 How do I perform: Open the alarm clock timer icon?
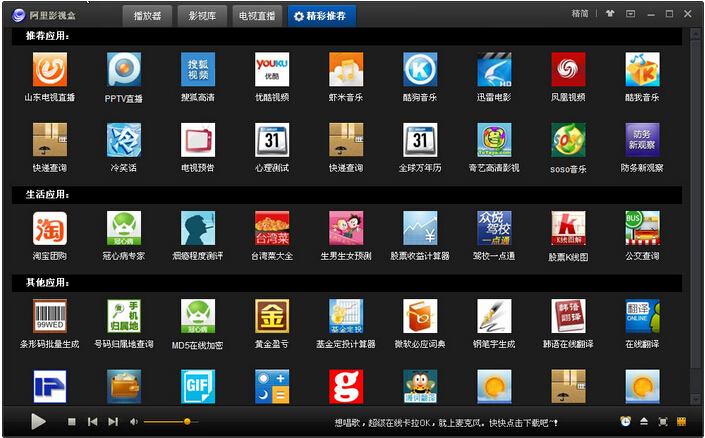click(x=625, y=421)
